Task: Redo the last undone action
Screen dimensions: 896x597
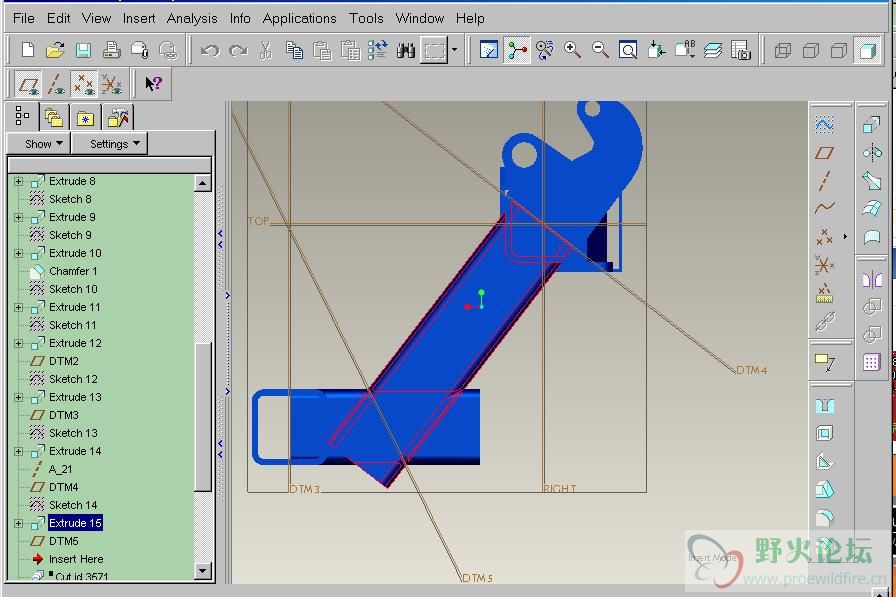Action: pyautogui.click(x=238, y=51)
